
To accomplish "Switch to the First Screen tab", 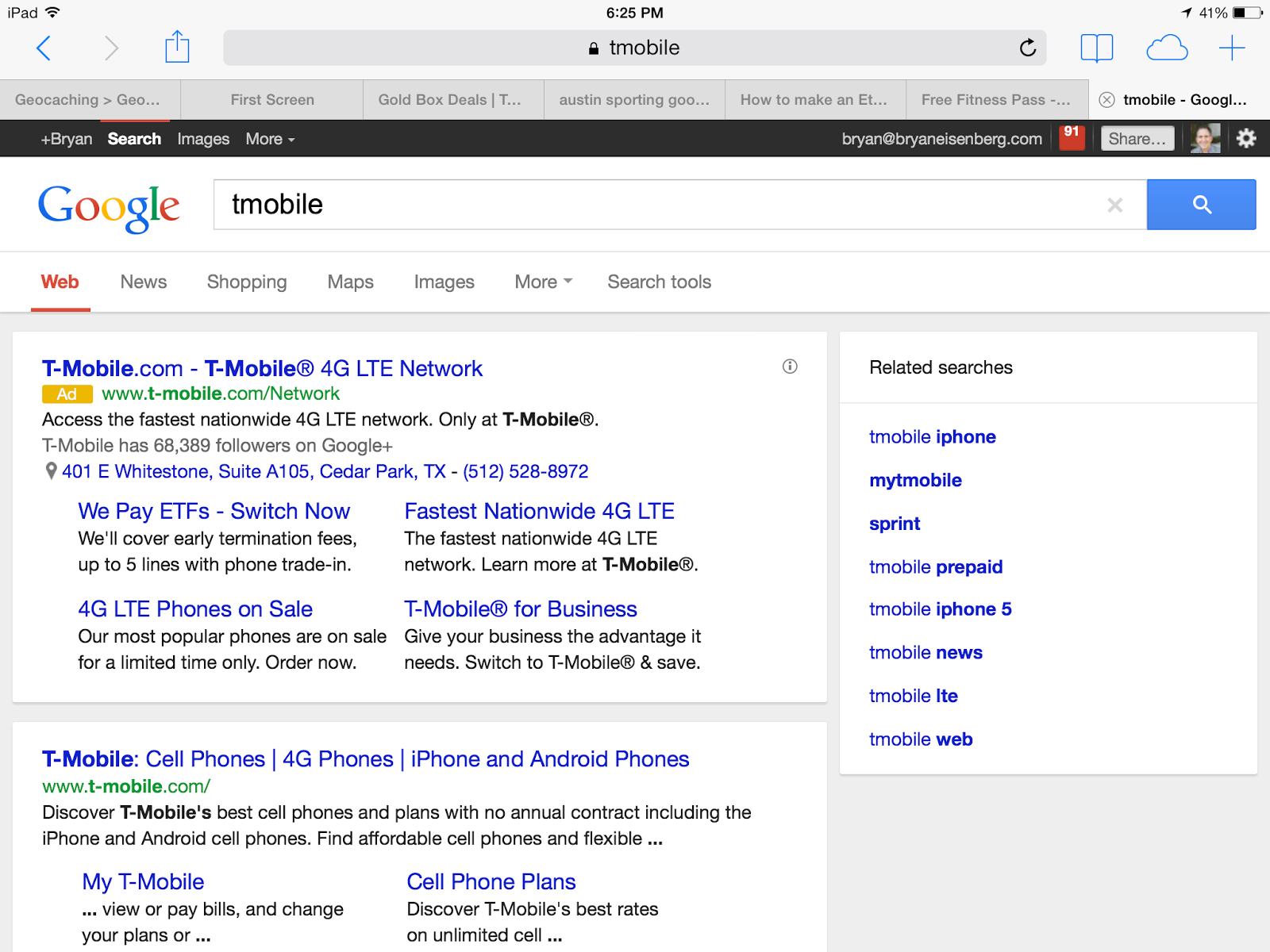I will pyautogui.click(x=272, y=100).
